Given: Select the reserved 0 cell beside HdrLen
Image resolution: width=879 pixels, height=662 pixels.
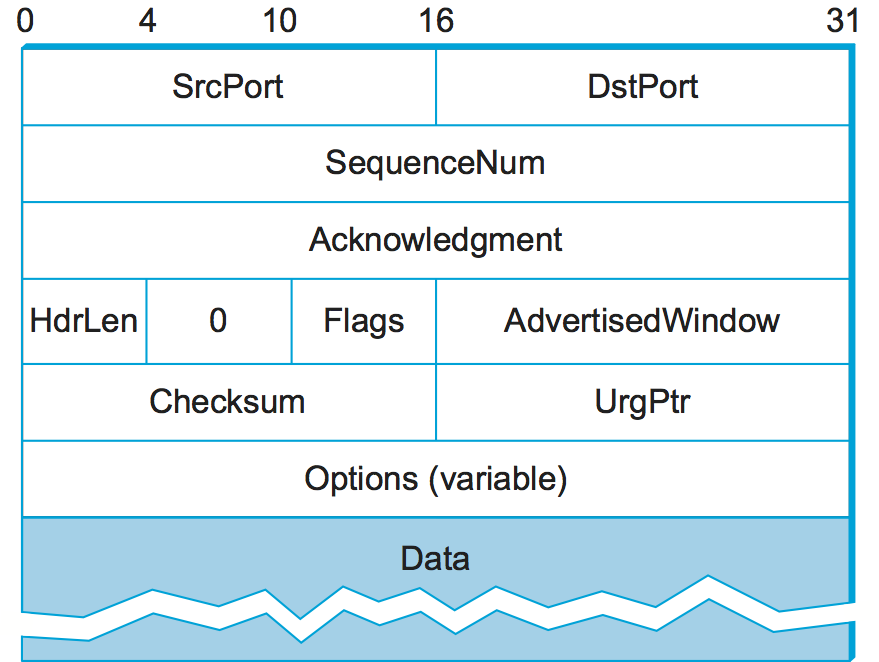Looking at the screenshot, I should (x=218, y=321).
